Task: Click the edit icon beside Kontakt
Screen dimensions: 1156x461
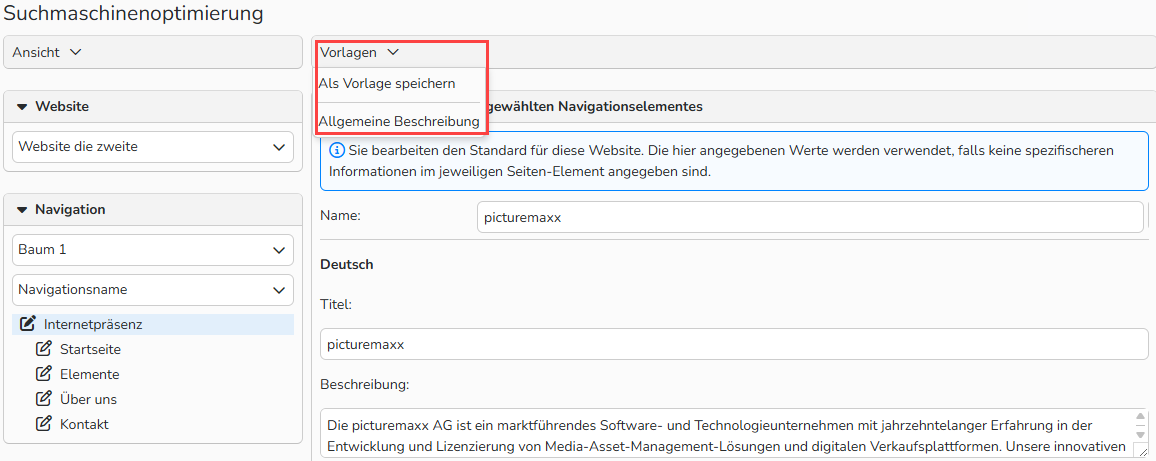Action: tap(44, 424)
